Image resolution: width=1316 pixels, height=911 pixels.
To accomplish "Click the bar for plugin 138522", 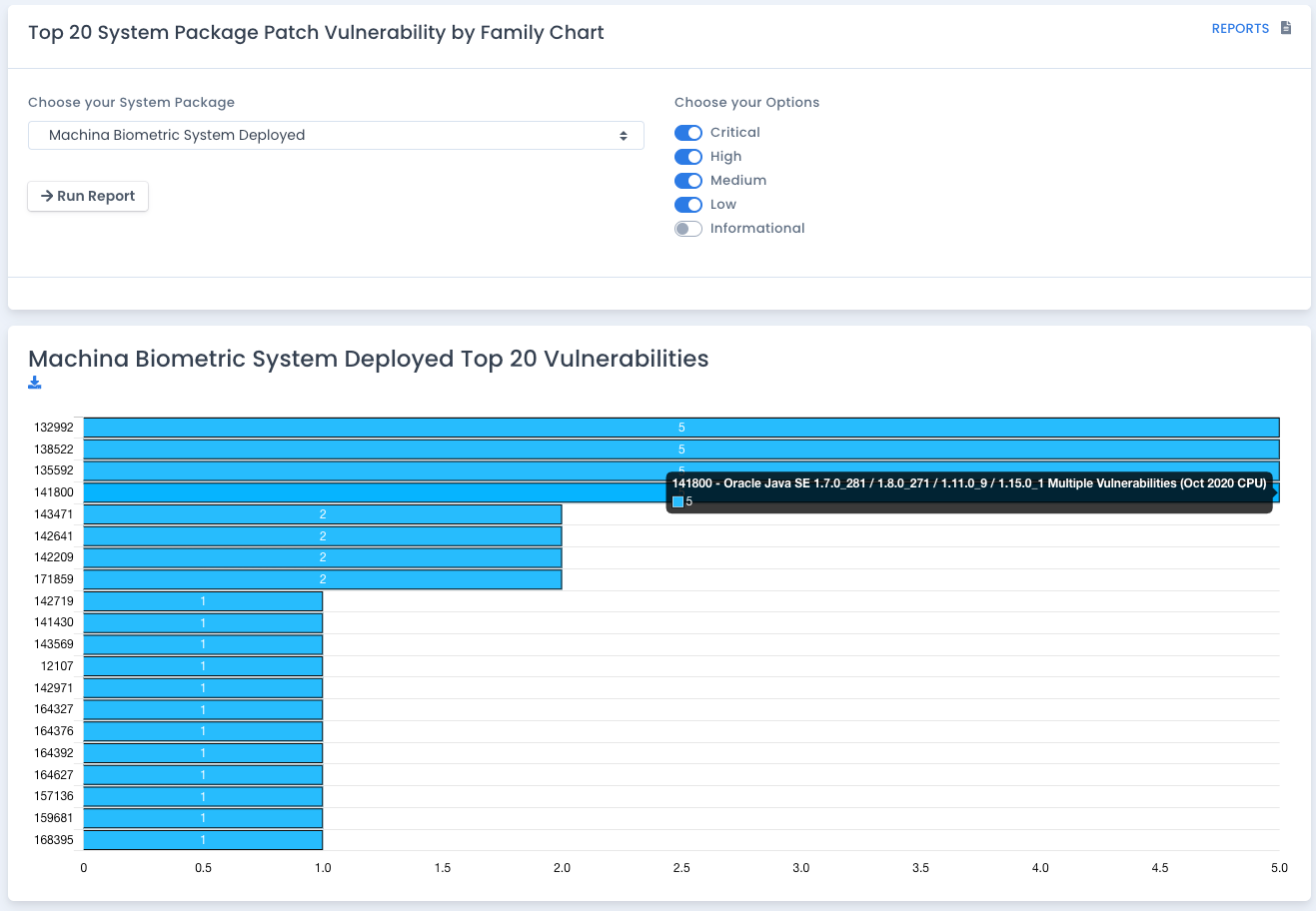I will coord(681,450).
